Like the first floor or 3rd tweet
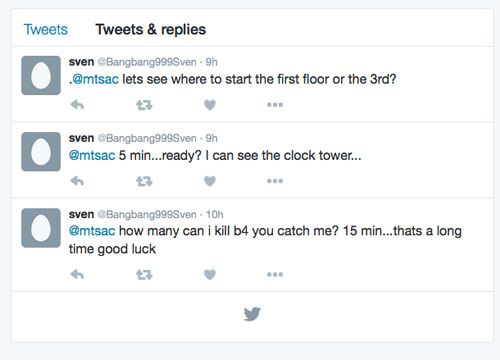The width and height of the screenshot is (500, 360). tap(210, 105)
